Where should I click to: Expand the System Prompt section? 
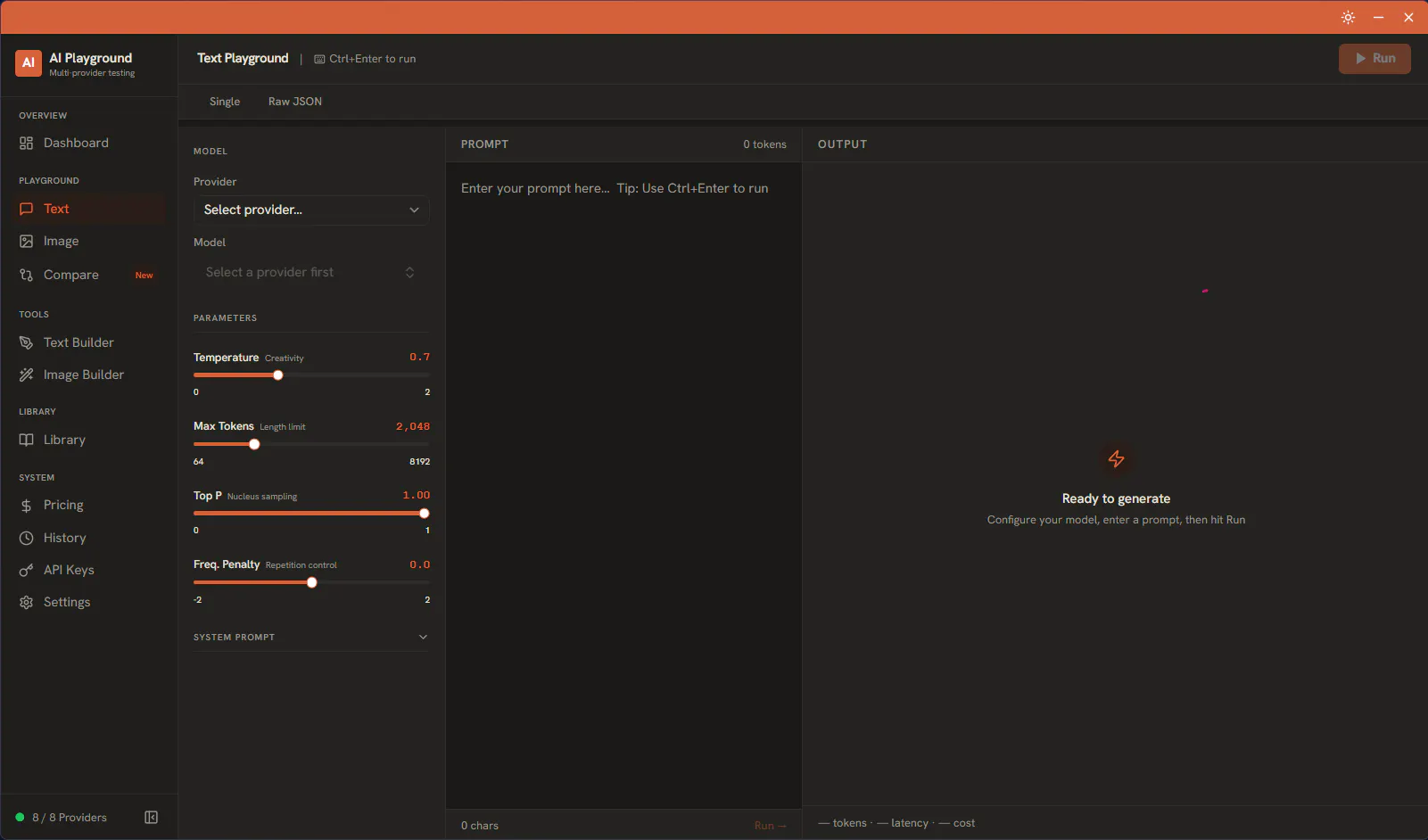(311, 637)
